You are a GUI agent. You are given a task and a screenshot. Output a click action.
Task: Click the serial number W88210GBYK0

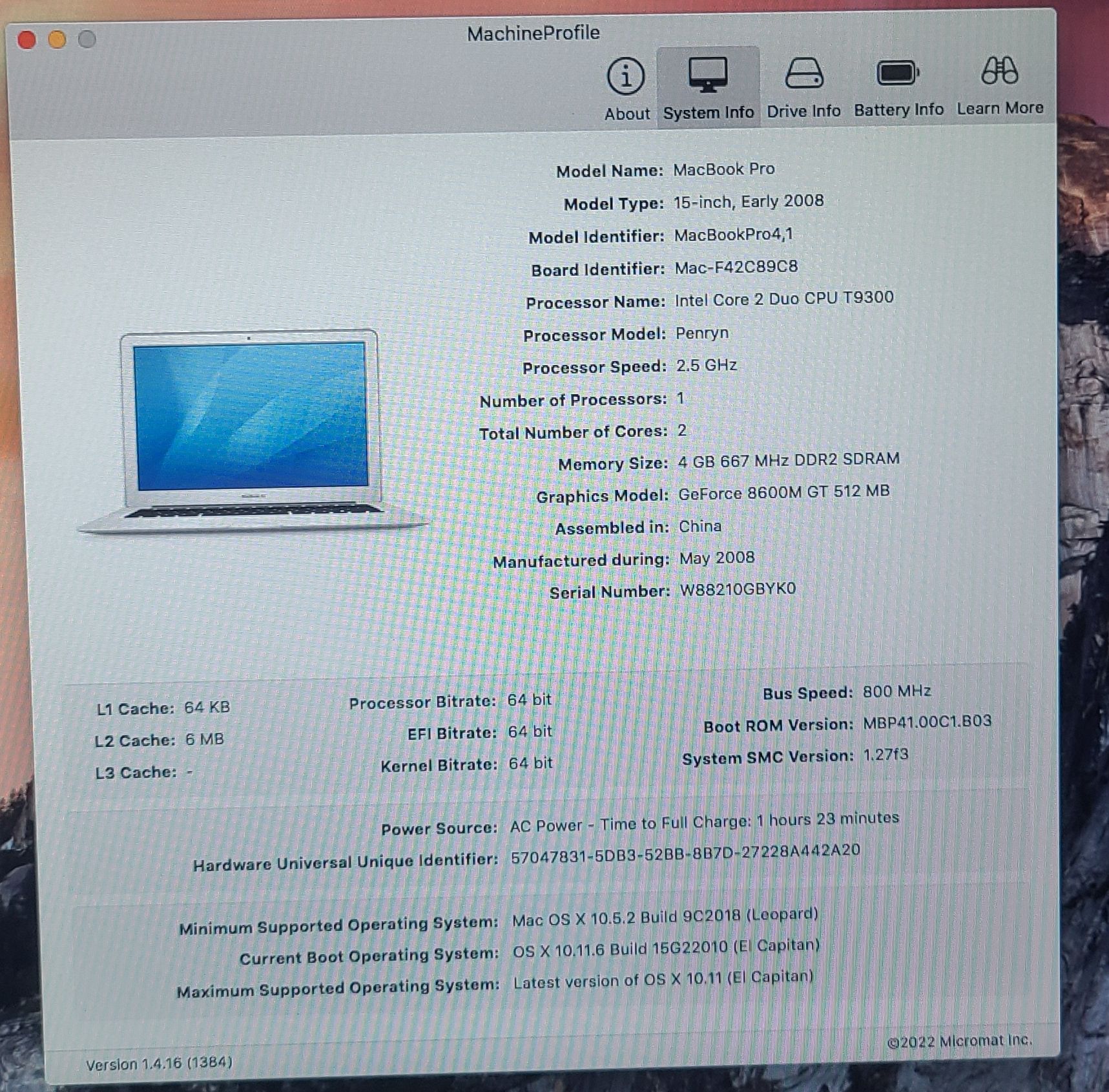coord(738,589)
